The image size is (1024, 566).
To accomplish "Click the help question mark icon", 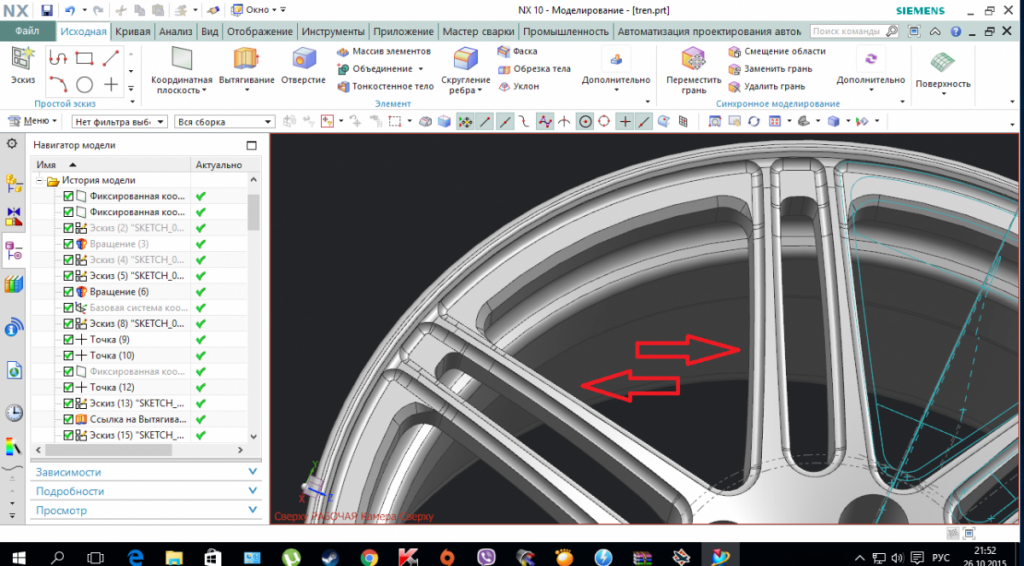I will coord(955,31).
